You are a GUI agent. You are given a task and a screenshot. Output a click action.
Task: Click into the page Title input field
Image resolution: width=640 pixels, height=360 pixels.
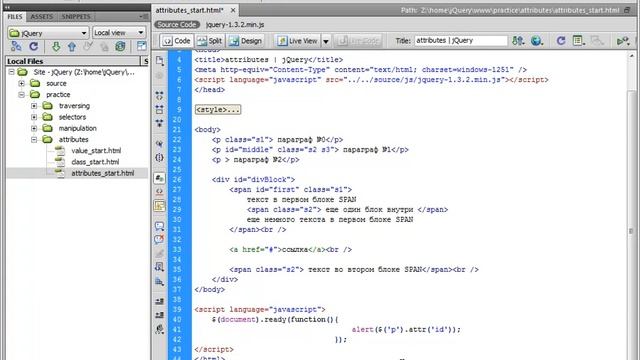pyautogui.click(x=461, y=40)
